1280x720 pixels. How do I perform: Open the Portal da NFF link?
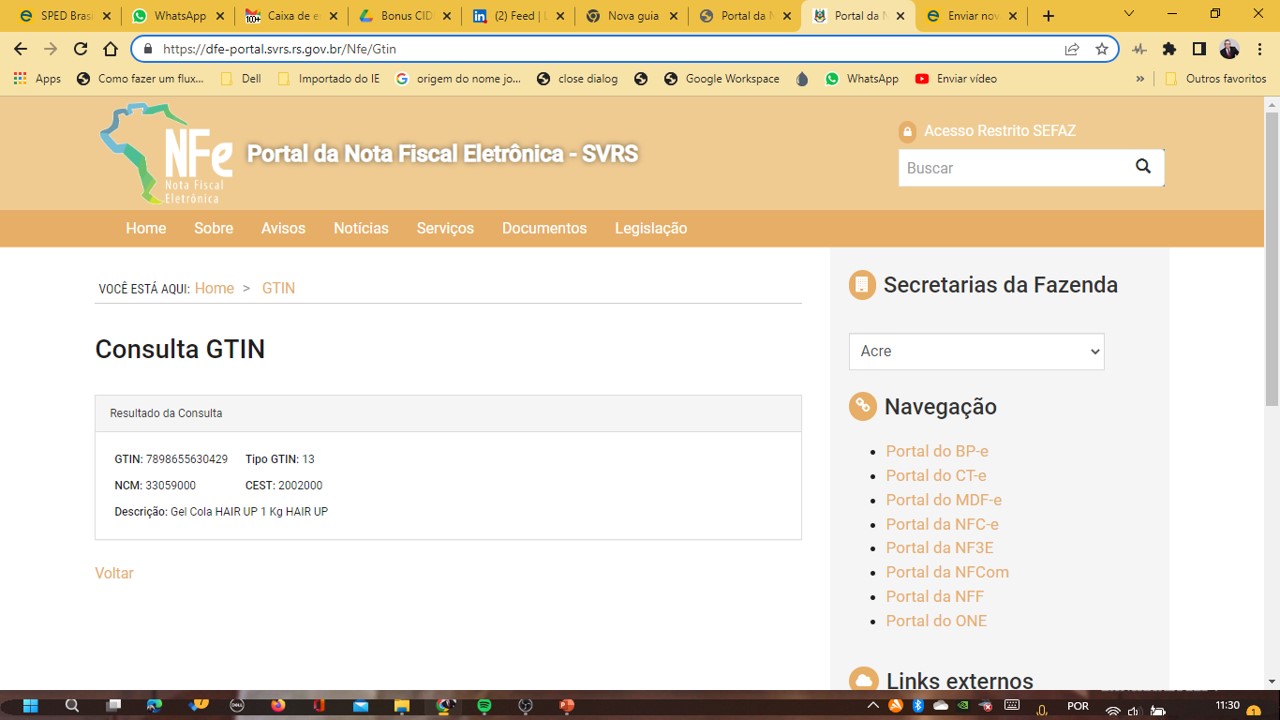(x=935, y=596)
